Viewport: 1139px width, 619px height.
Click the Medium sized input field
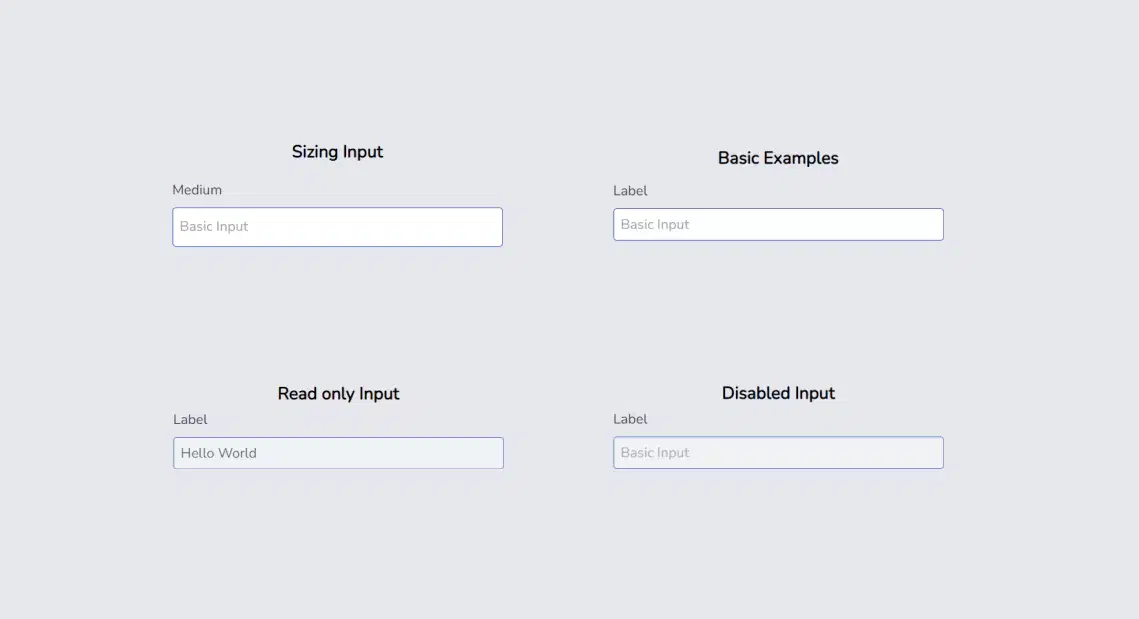tap(337, 227)
